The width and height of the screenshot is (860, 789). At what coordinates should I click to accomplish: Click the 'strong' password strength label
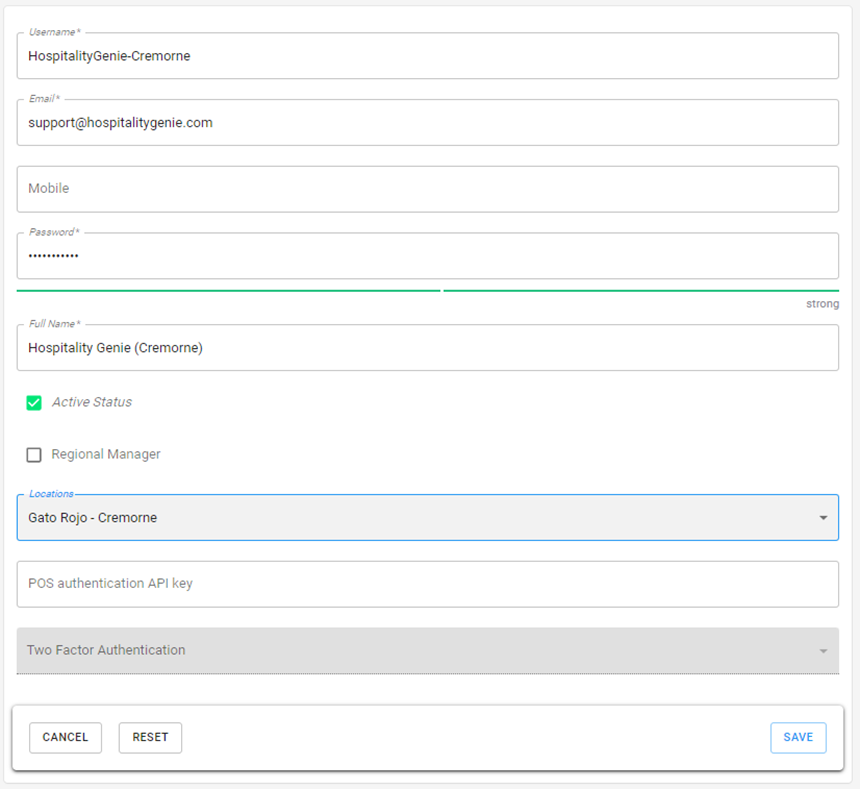click(x=822, y=304)
